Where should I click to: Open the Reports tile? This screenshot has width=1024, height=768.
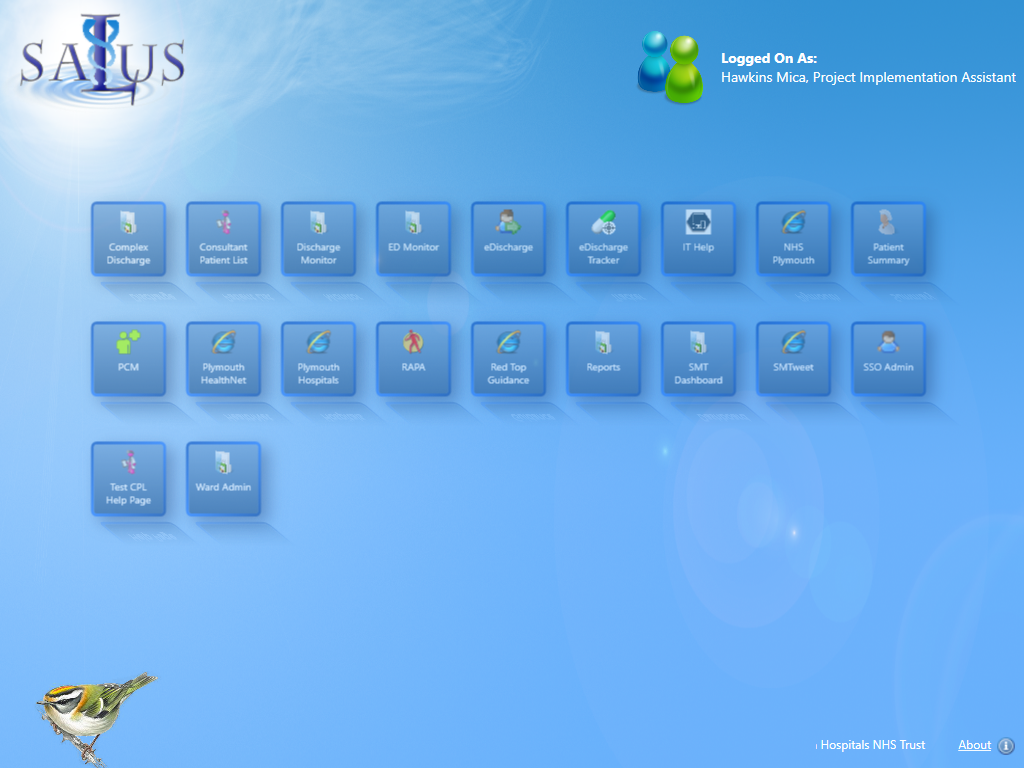(x=603, y=359)
